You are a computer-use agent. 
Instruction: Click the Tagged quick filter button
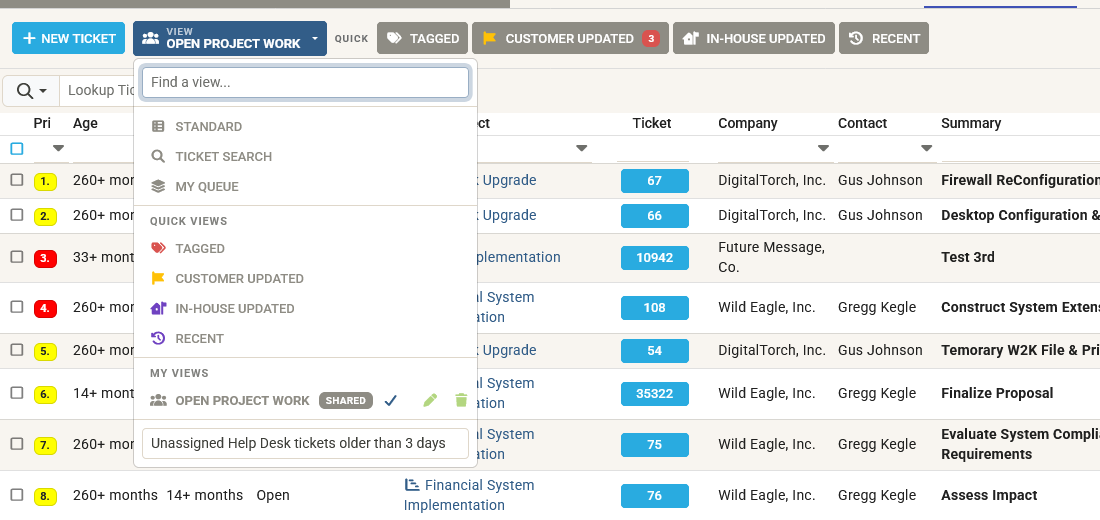[x=422, y=38]
